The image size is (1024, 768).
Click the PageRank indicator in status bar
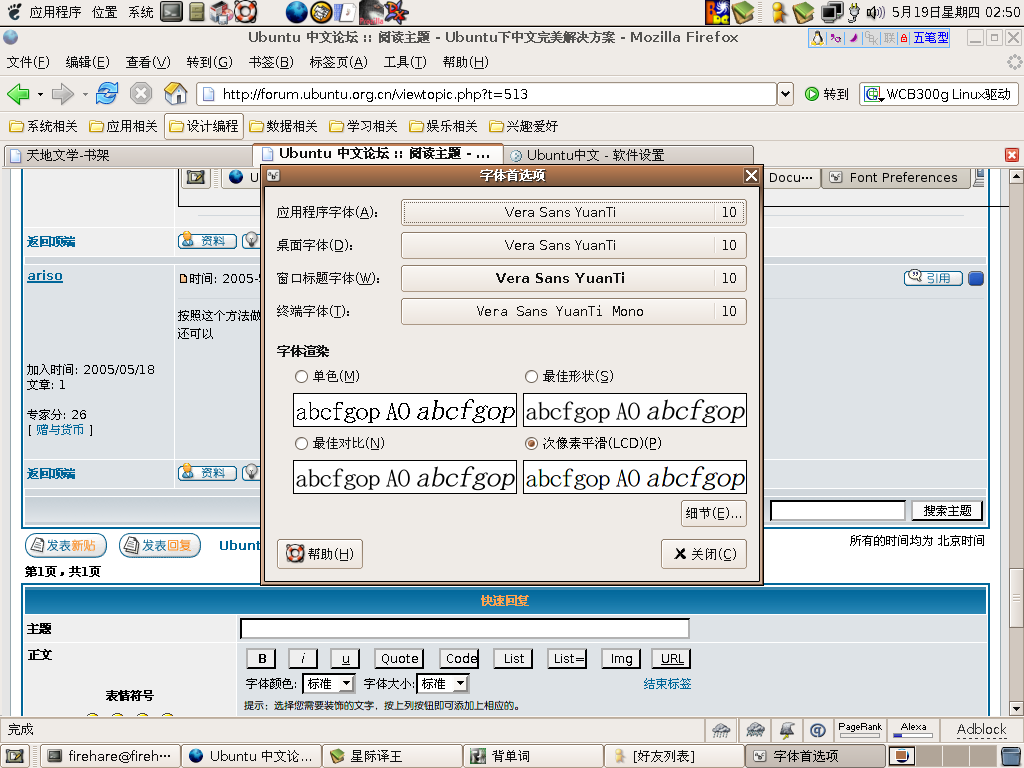click(859, 730)
